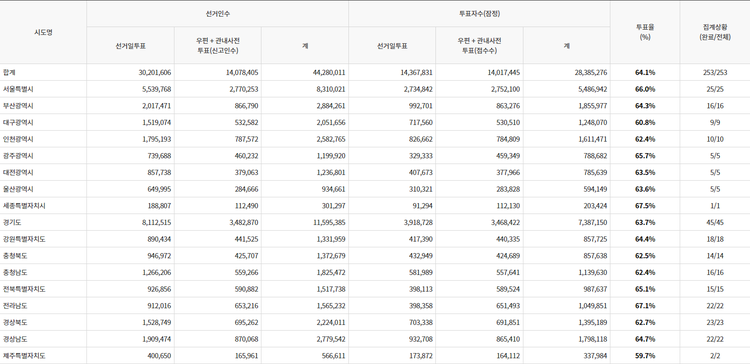
Task: Select the 강원특별자치도 row label
Action: coord(24,239)
